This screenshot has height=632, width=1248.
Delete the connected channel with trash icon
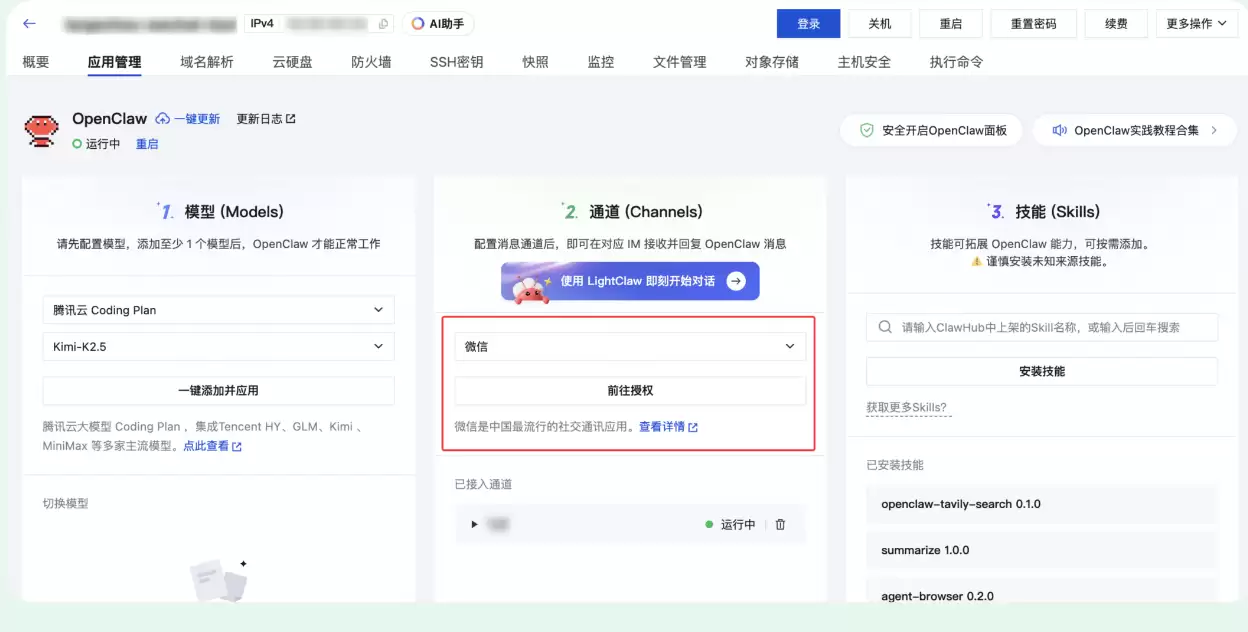[780, 524]
